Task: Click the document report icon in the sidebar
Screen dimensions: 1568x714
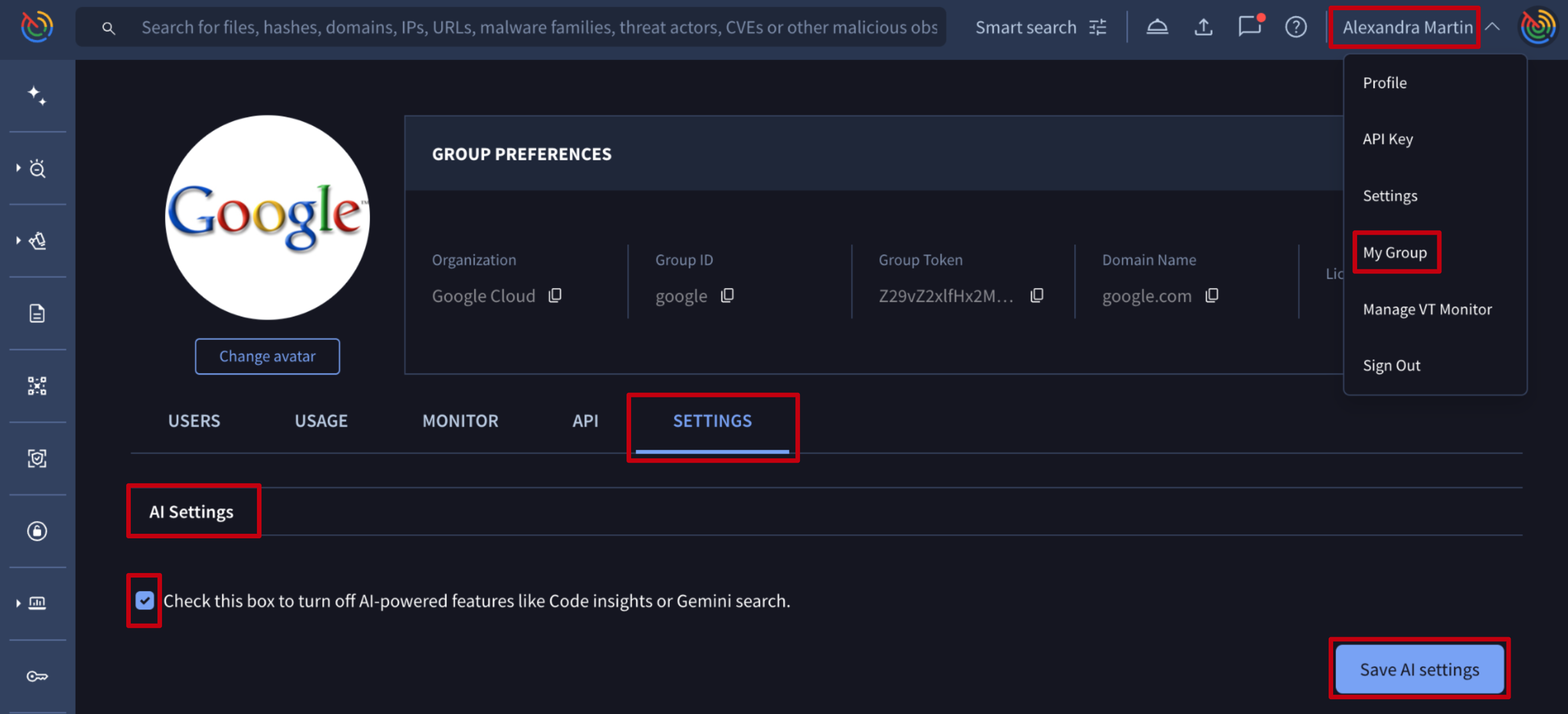Action: [x=37, y=313]
